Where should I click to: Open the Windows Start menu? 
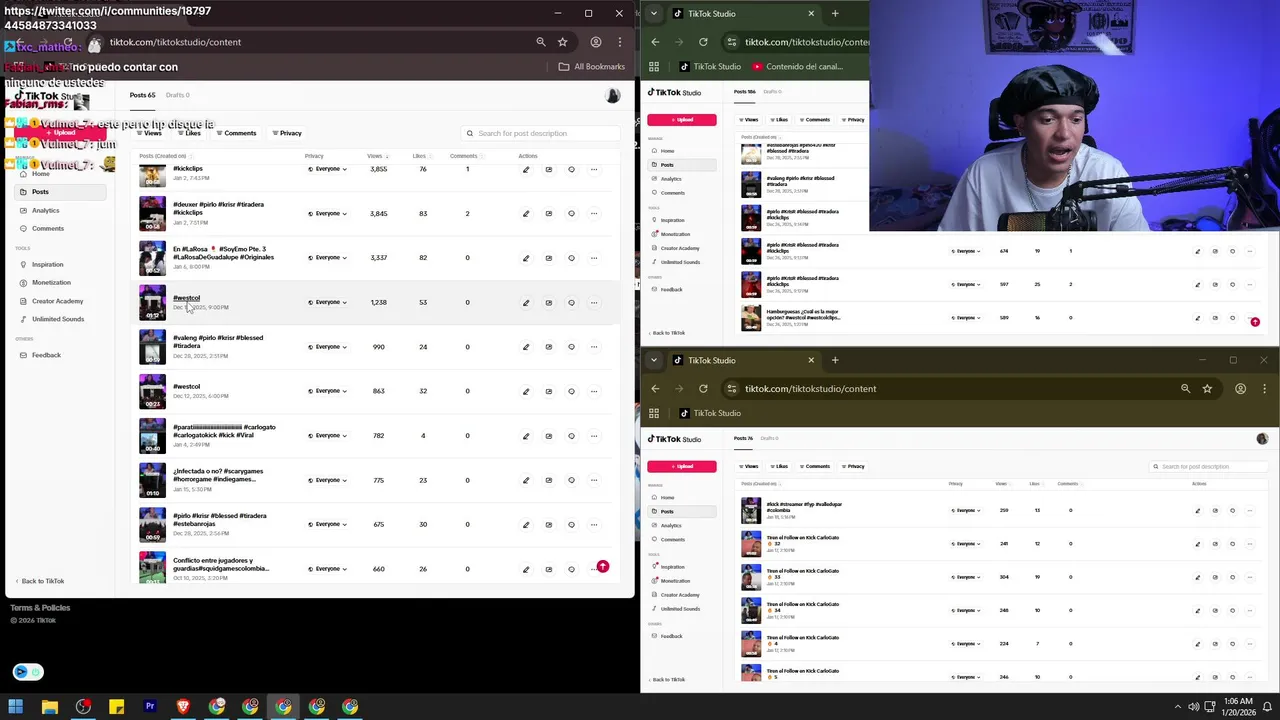pyautogui.click(x=16, y=707)
